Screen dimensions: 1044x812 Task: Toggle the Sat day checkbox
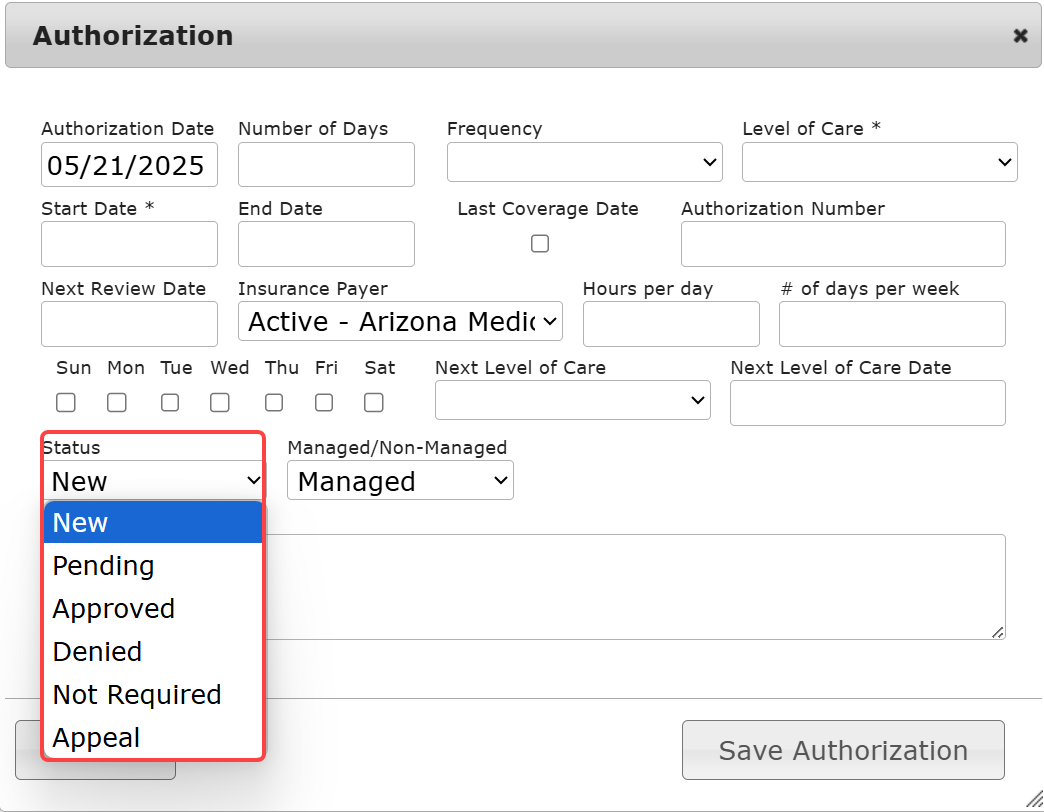(374, 402)
